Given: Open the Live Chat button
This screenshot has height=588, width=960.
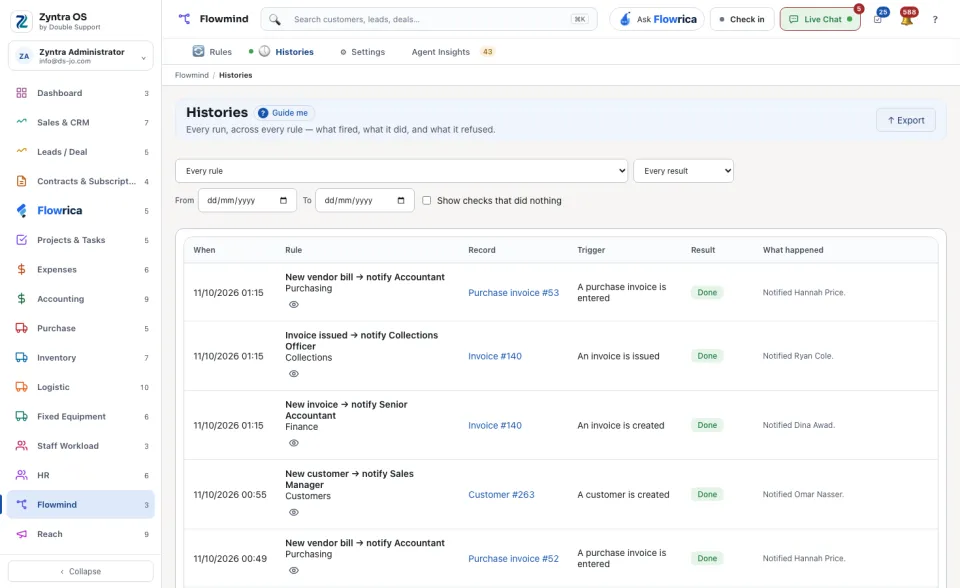Looking at the screenshot, I should coord(820,20).
